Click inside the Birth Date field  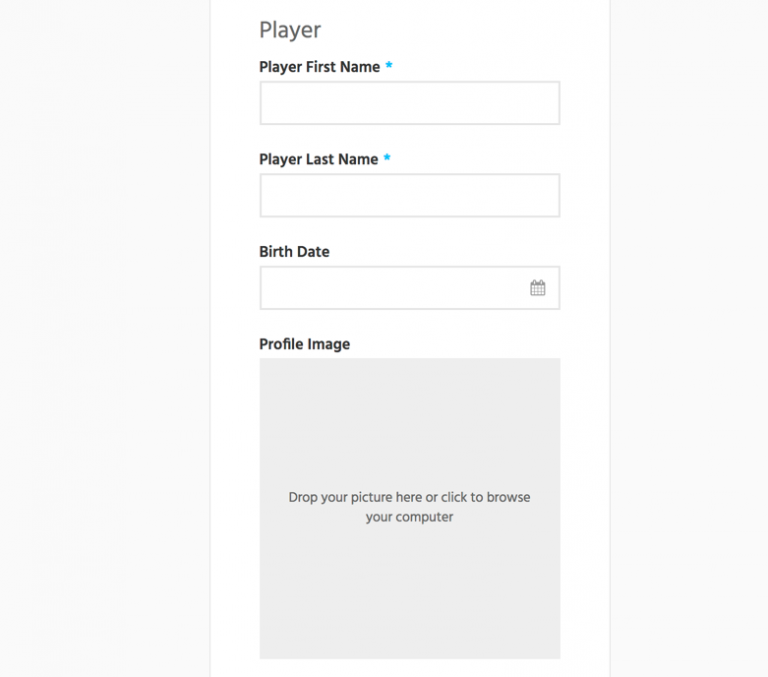(x=390, y=288)
